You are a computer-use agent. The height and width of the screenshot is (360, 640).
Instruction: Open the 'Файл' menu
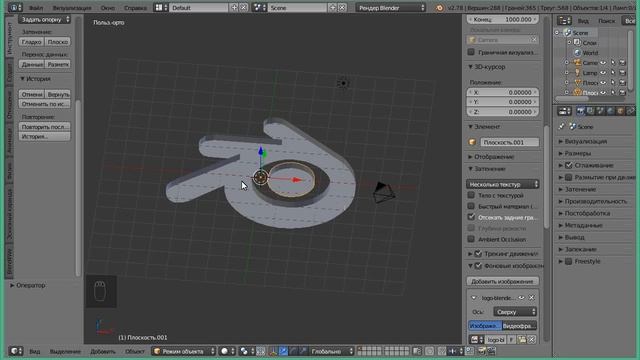pyautogui.click(x=36, y=8)
